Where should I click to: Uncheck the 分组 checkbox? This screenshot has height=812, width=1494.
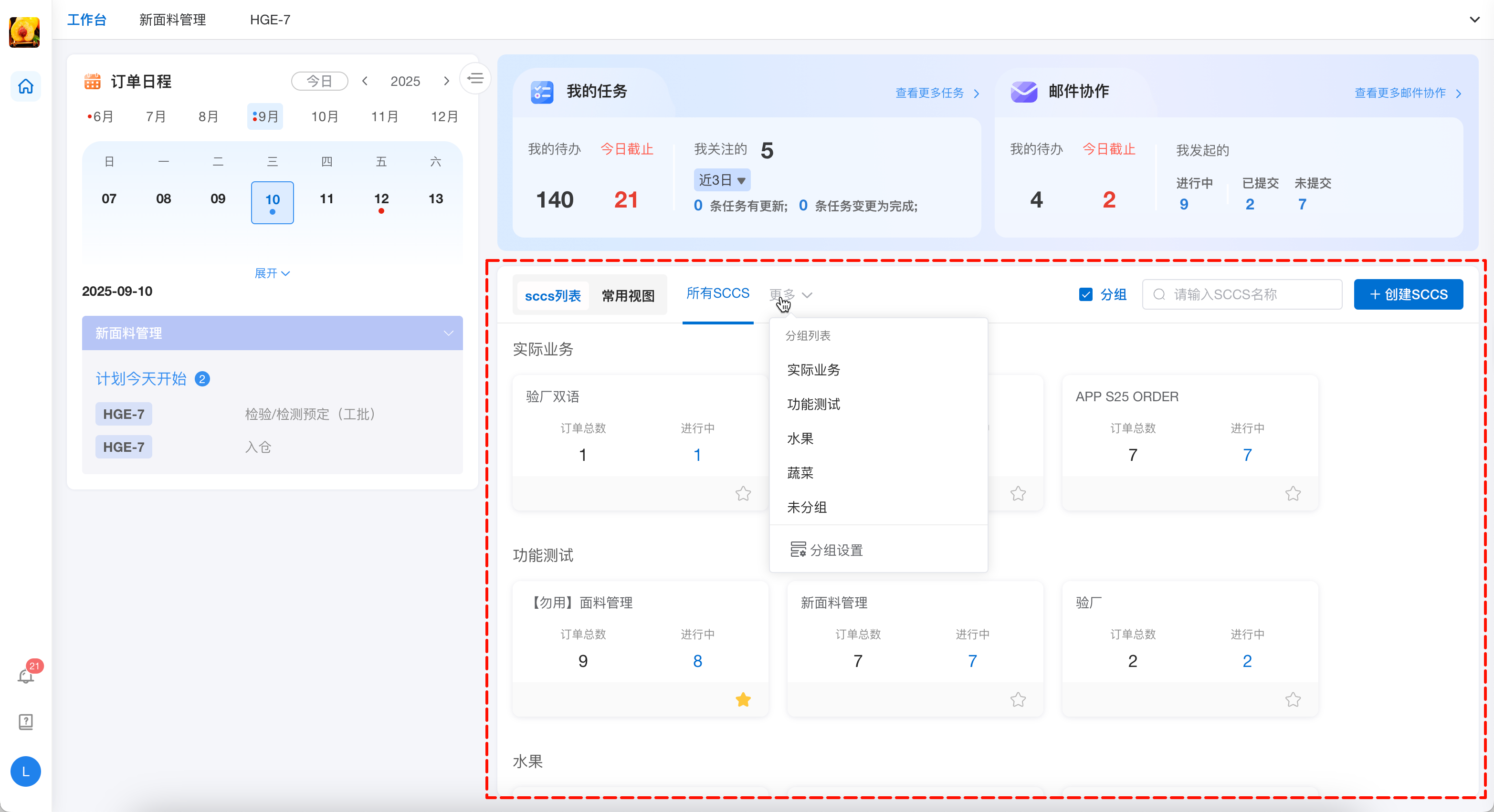click(1086, 294)
